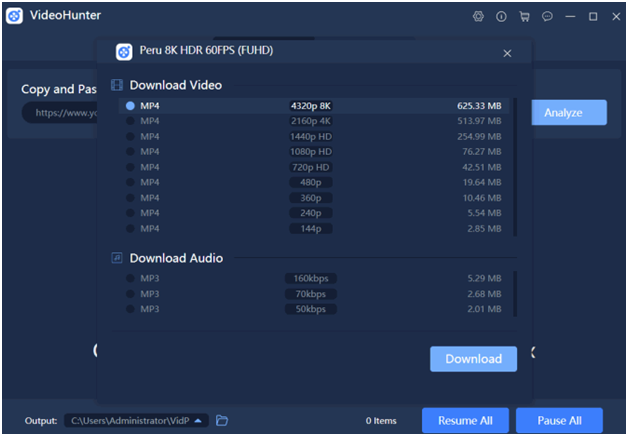Viewport: 628px width, 437px height.
Task: Click the Download button
Action: coord(473,359)
